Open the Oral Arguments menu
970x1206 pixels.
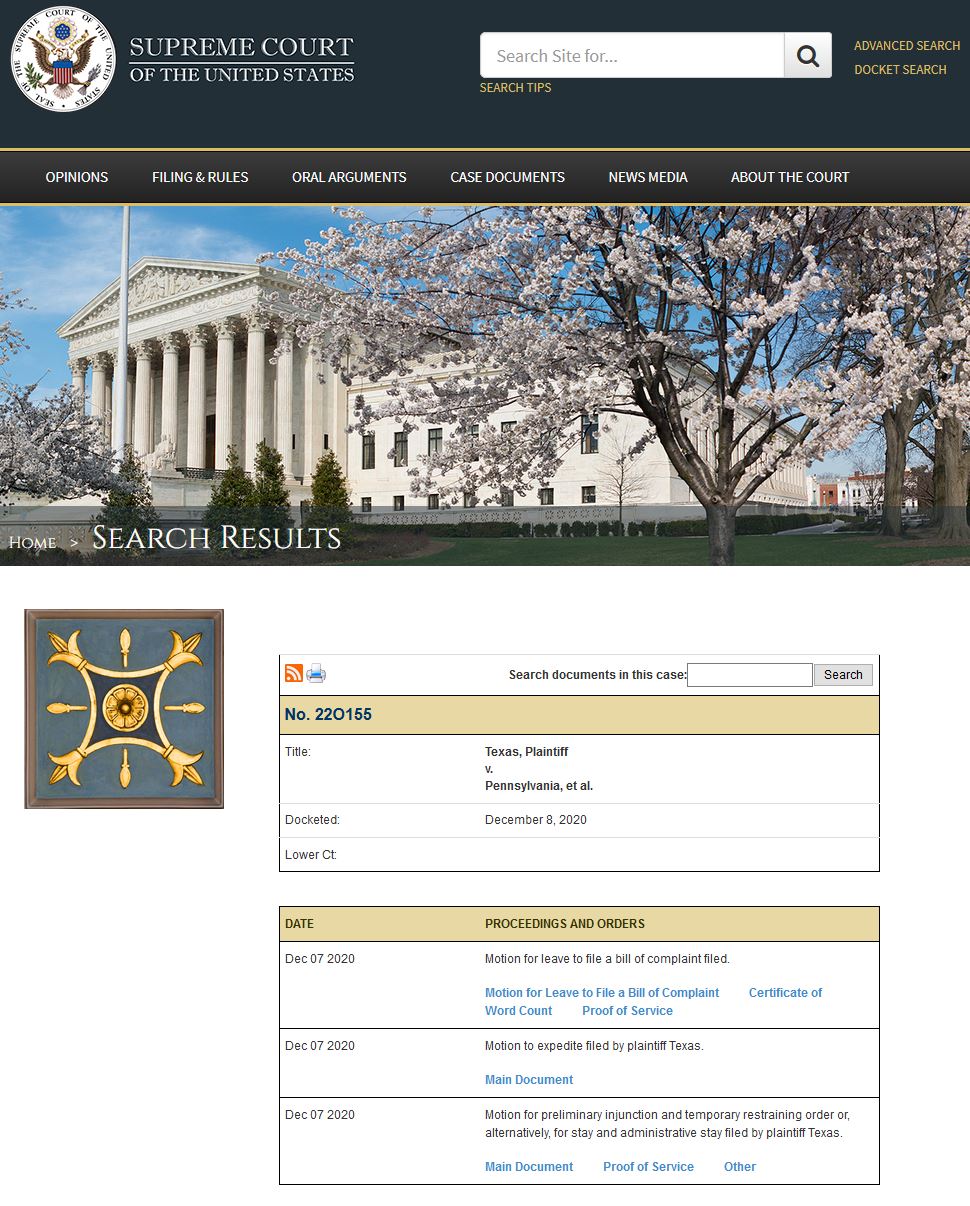[x=349, y=177]
